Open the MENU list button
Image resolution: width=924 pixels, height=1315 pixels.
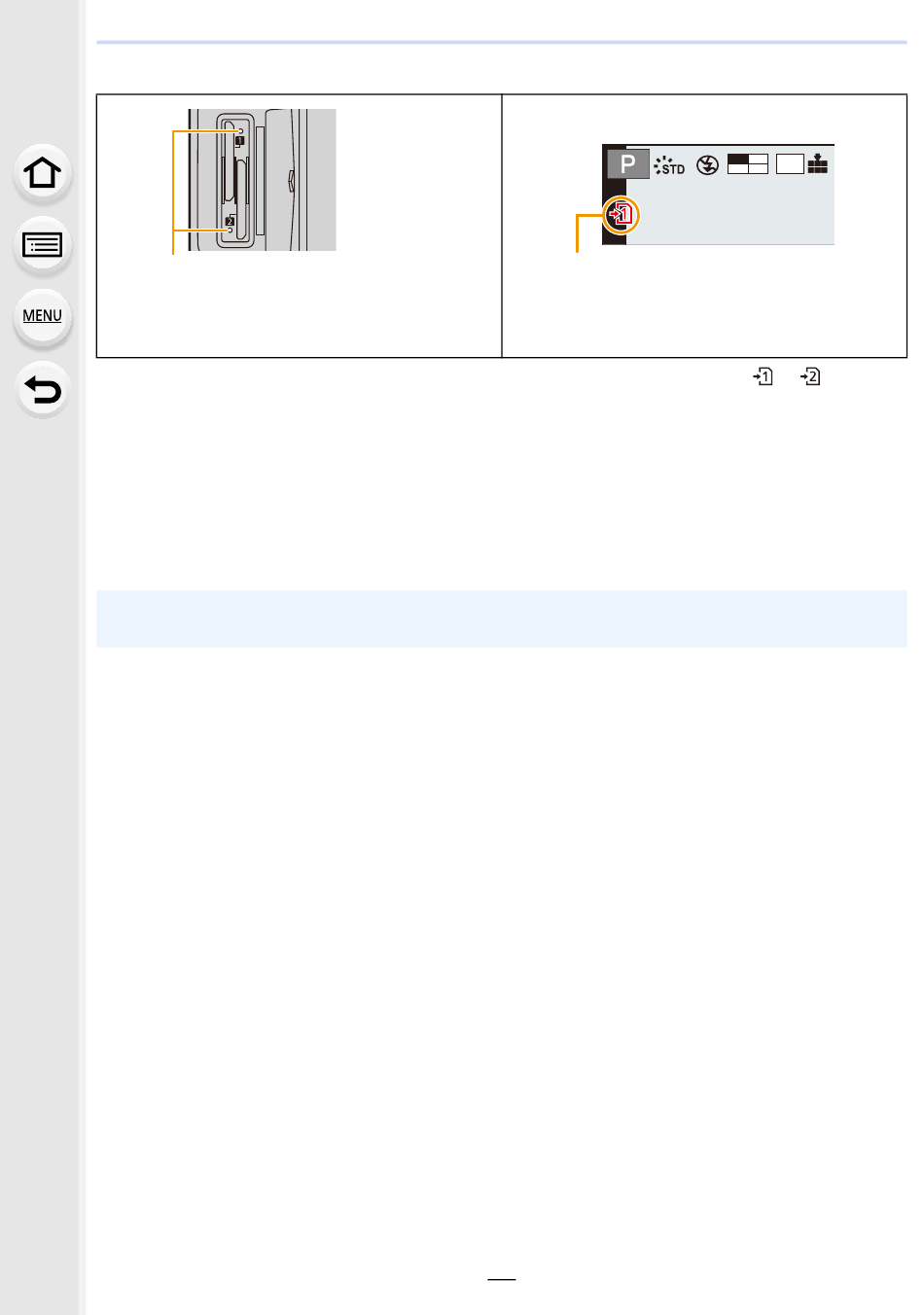point(42,316)
